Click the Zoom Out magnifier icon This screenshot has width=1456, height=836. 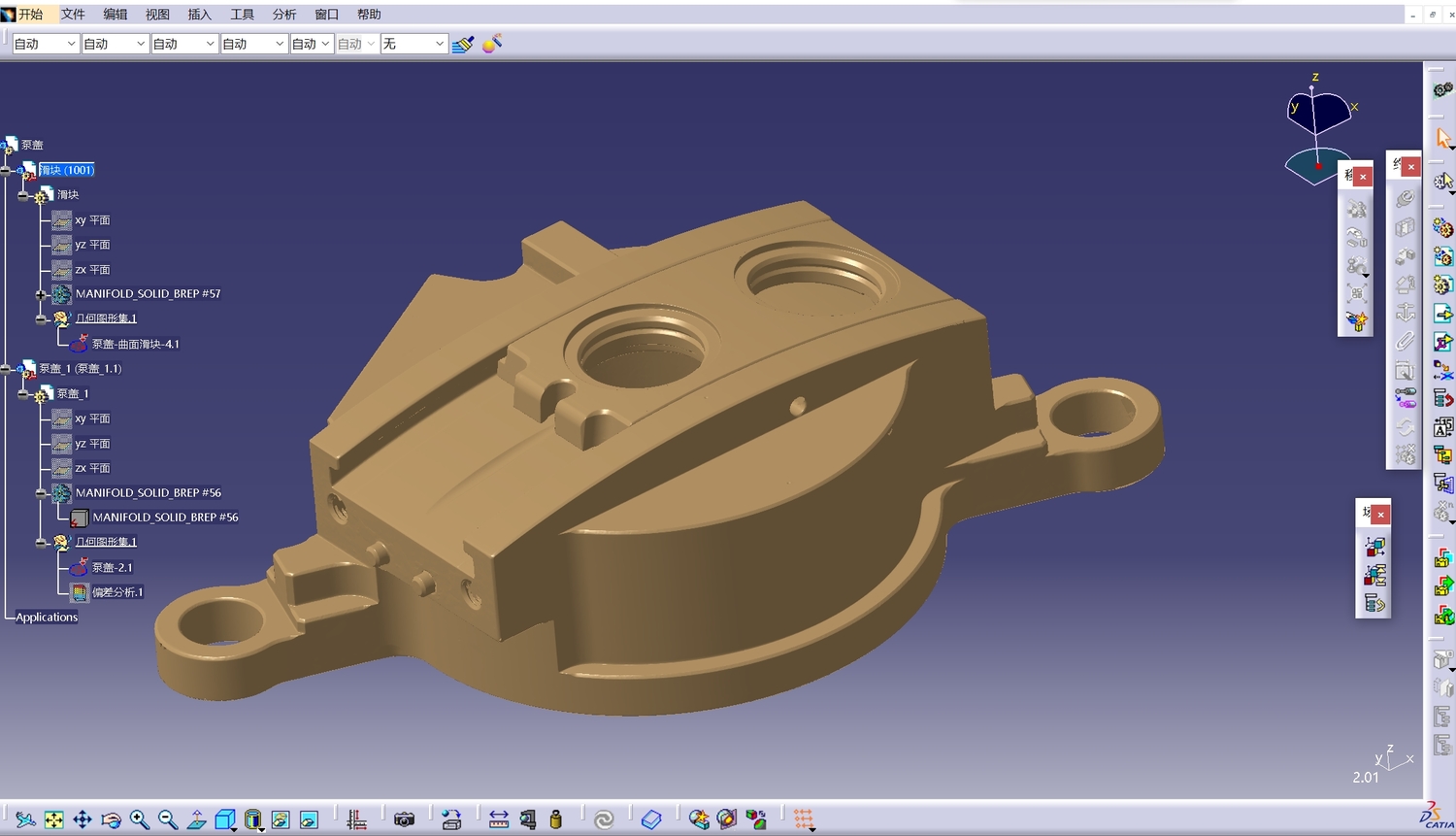tap(167, 819)
